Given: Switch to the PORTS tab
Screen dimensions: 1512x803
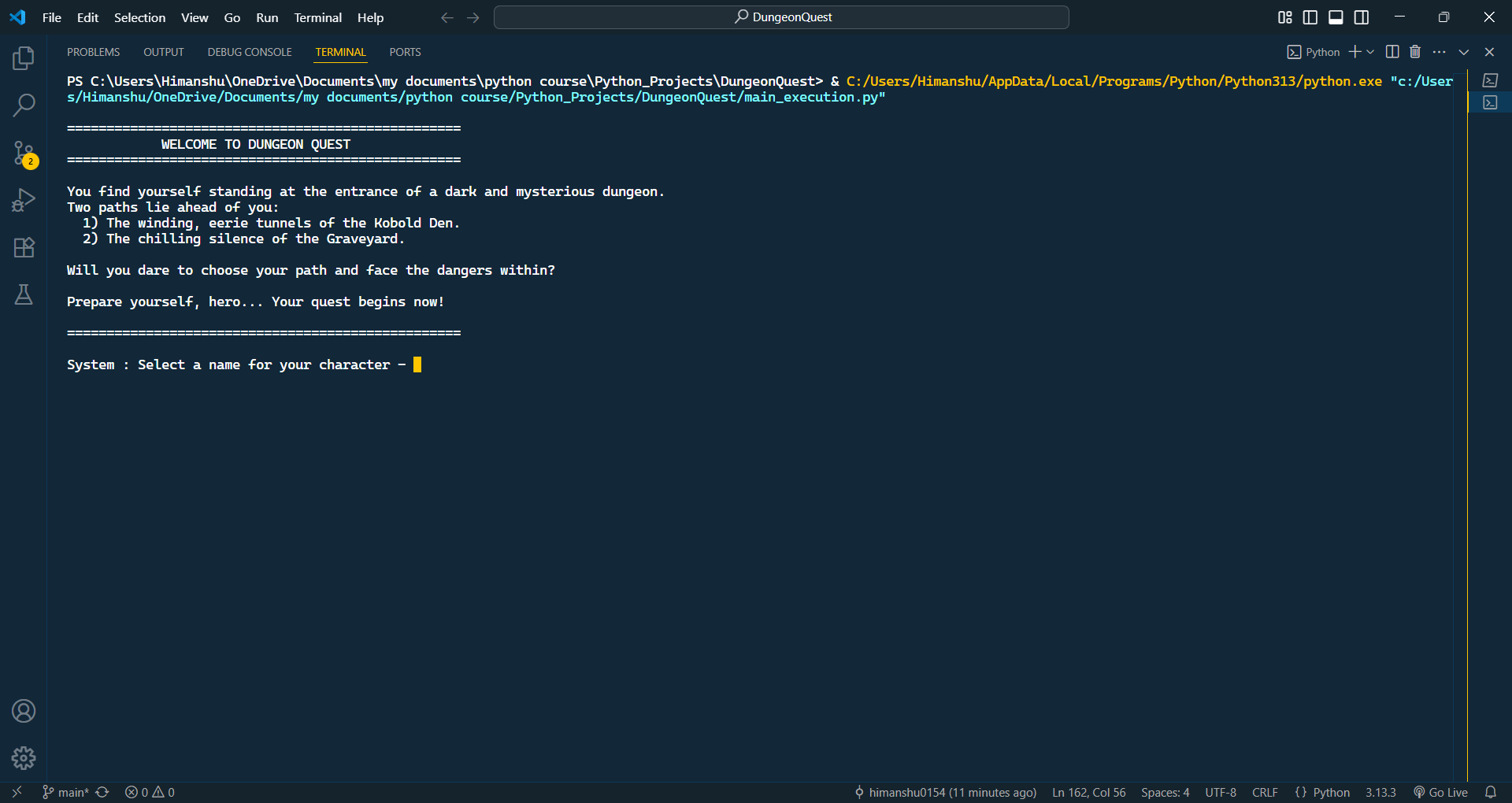Looking at the screenshot, I should coord(406,52).
